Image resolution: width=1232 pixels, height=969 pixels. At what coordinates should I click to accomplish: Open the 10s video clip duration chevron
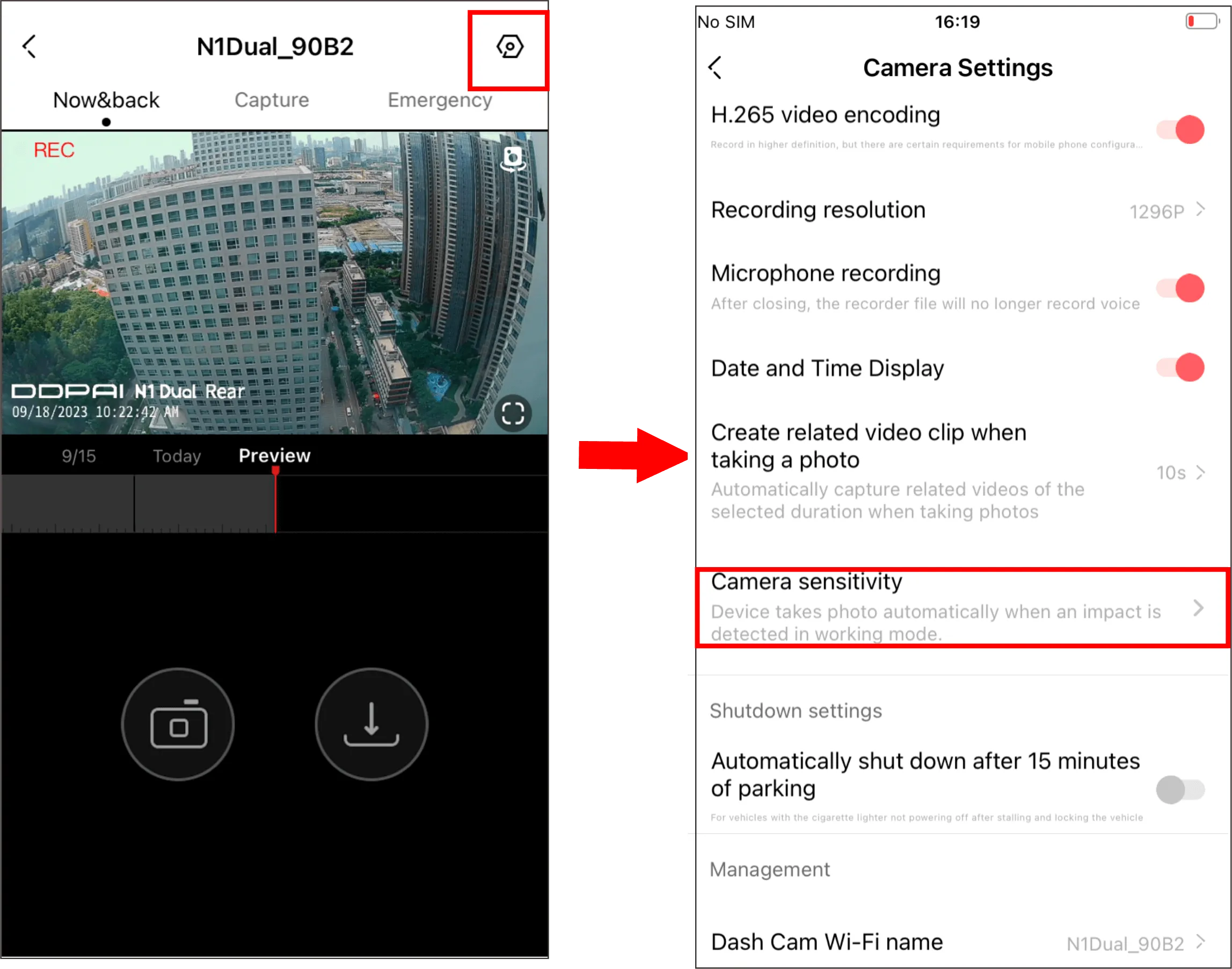(x=1200, y=473)
